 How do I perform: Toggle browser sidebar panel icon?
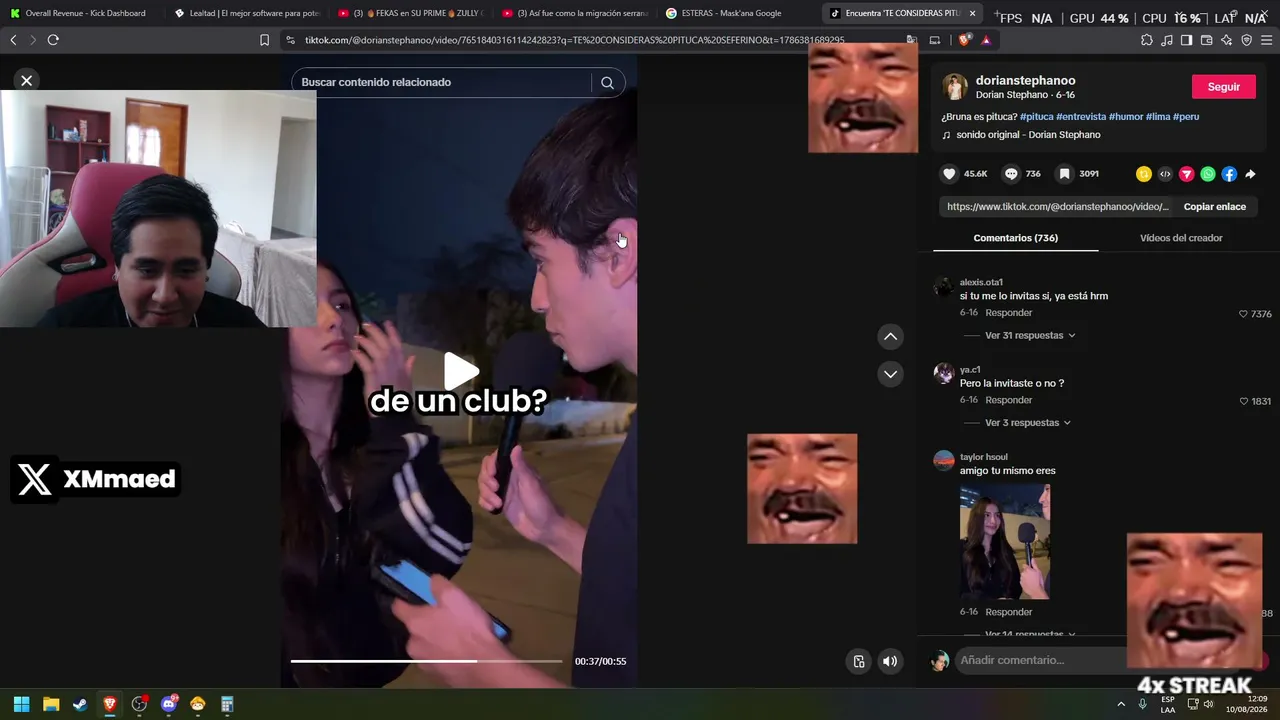tap(1186, 40)
